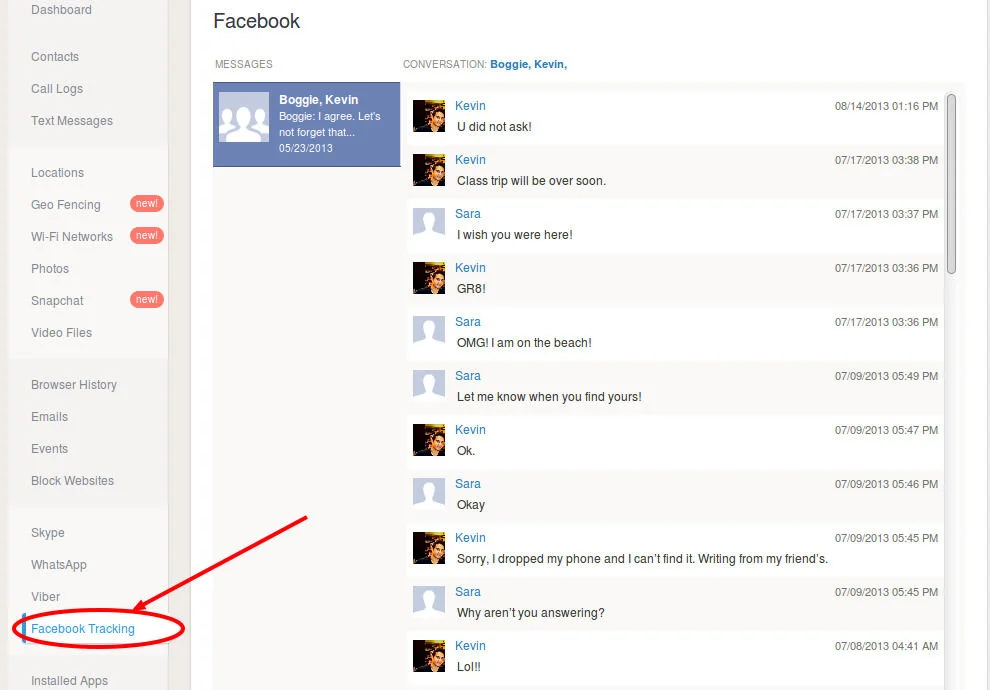This screenshot has height=690, width=990.
Task: Open the Viber section
Action: pyautogui.click(x=46, y=597)
